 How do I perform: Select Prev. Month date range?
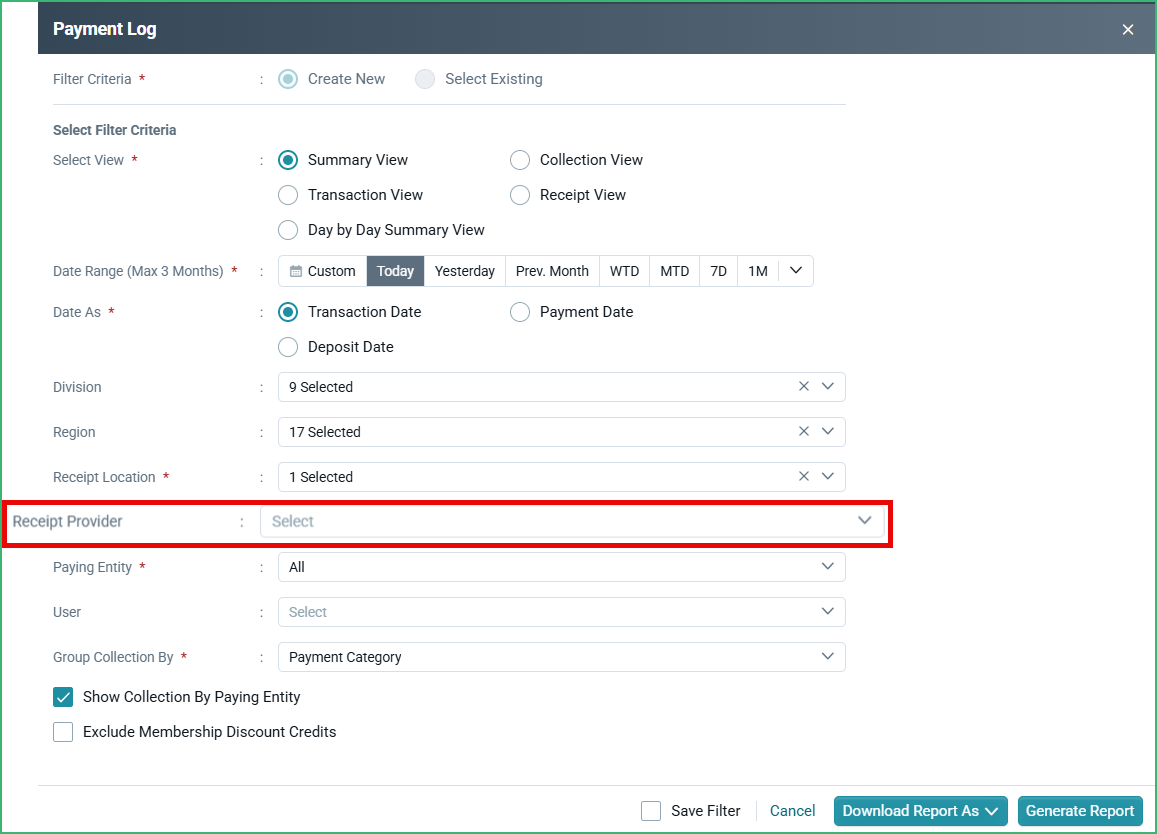(552, 271)
